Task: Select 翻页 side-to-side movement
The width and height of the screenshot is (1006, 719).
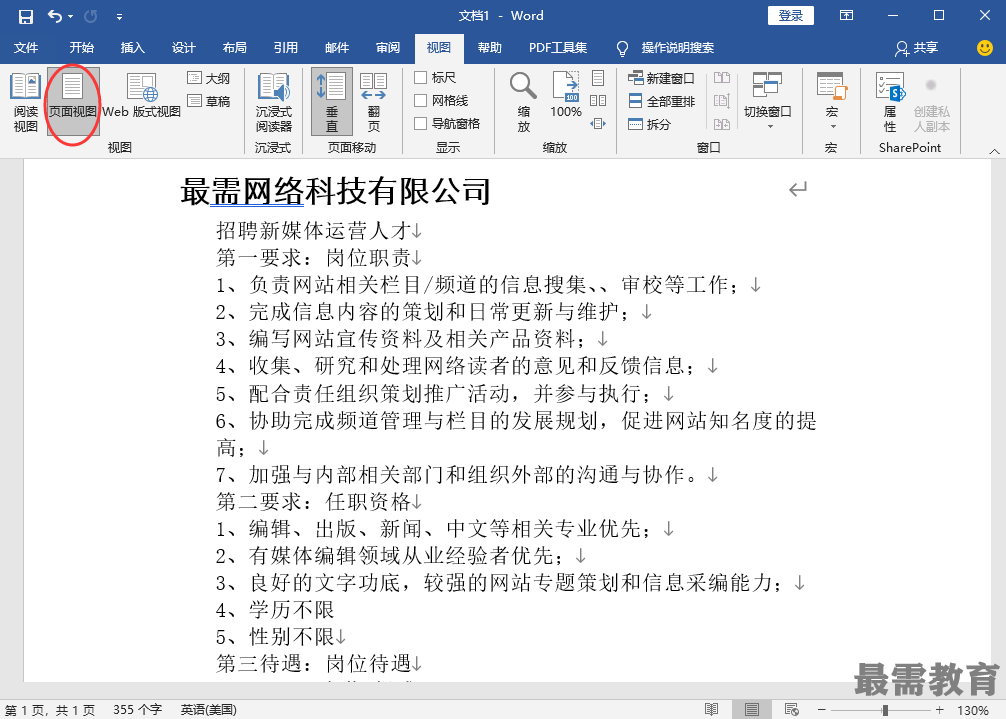Action: [373, 101]
